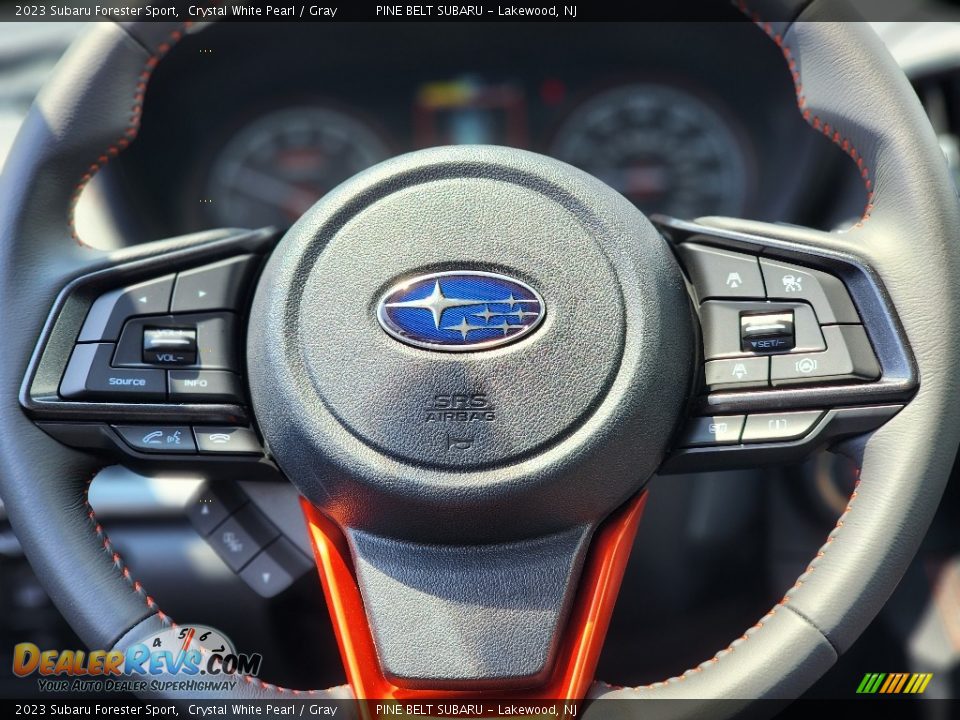Click 'PINE BELT SUBARU - Lakewood, NJ' in top caption
The height and width of the screenshot is (720, 960).
pyautogui.click(x=476, y=10)
